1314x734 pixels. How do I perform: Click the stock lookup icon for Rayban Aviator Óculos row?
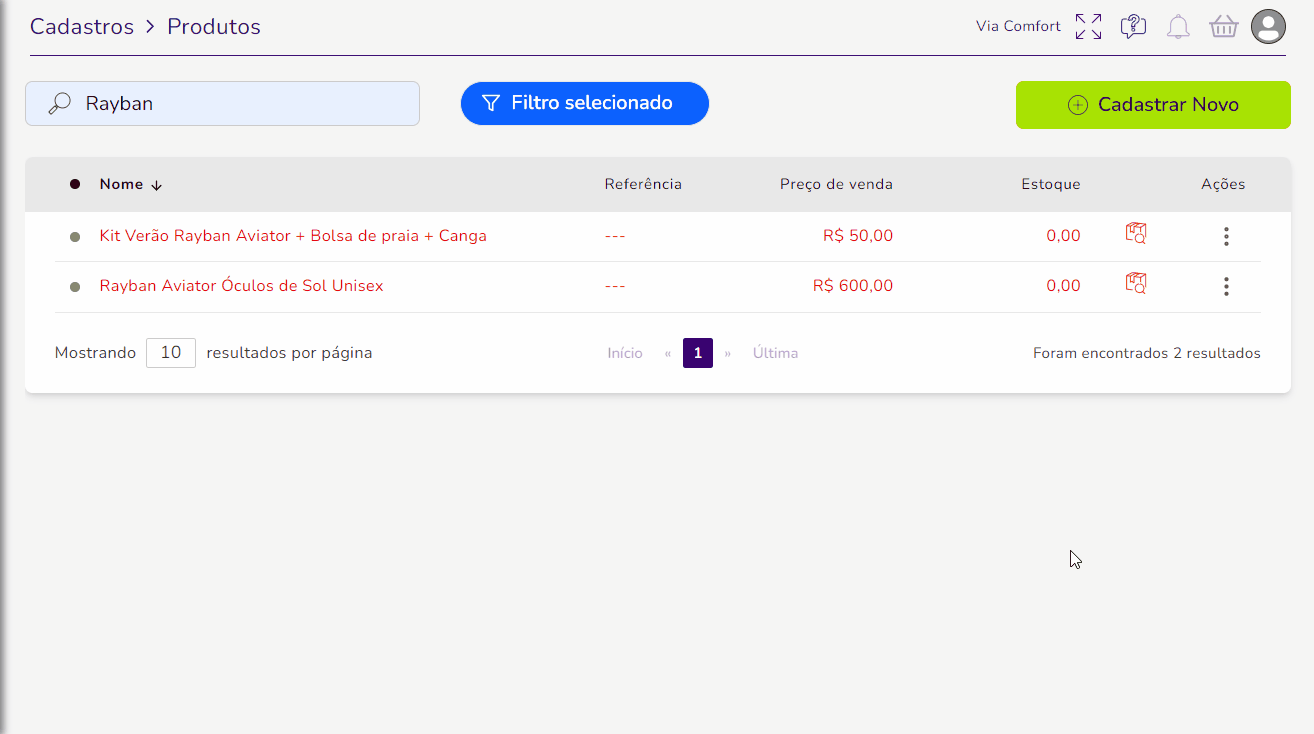[1136, 283]
